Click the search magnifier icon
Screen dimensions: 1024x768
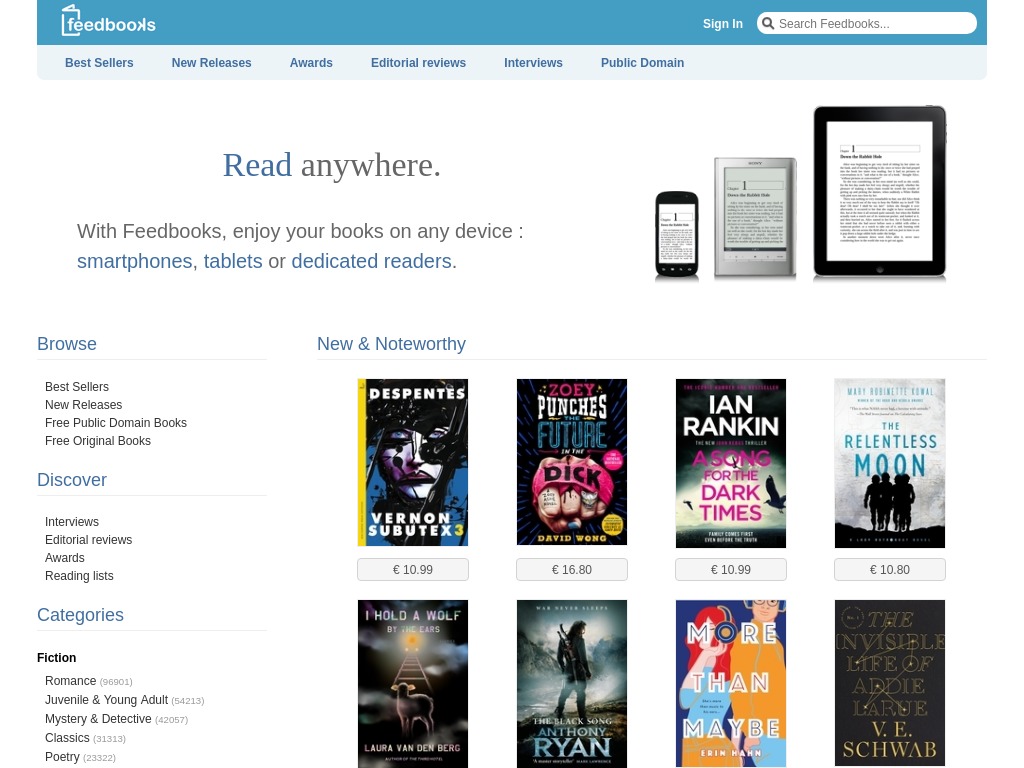(x=768, y=24)
